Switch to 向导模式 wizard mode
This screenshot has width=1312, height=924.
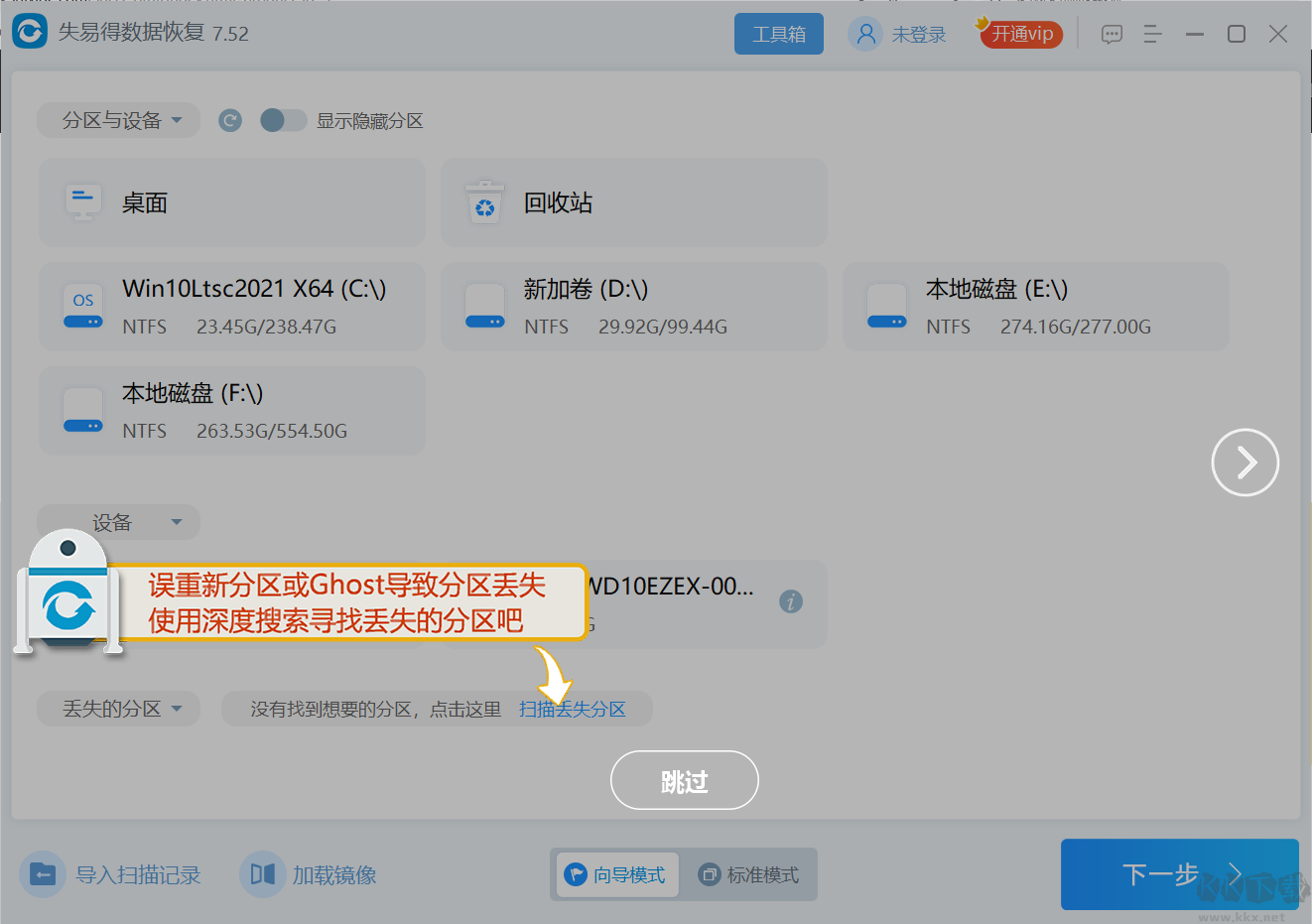pyautogui.click(x=617, y=874)
